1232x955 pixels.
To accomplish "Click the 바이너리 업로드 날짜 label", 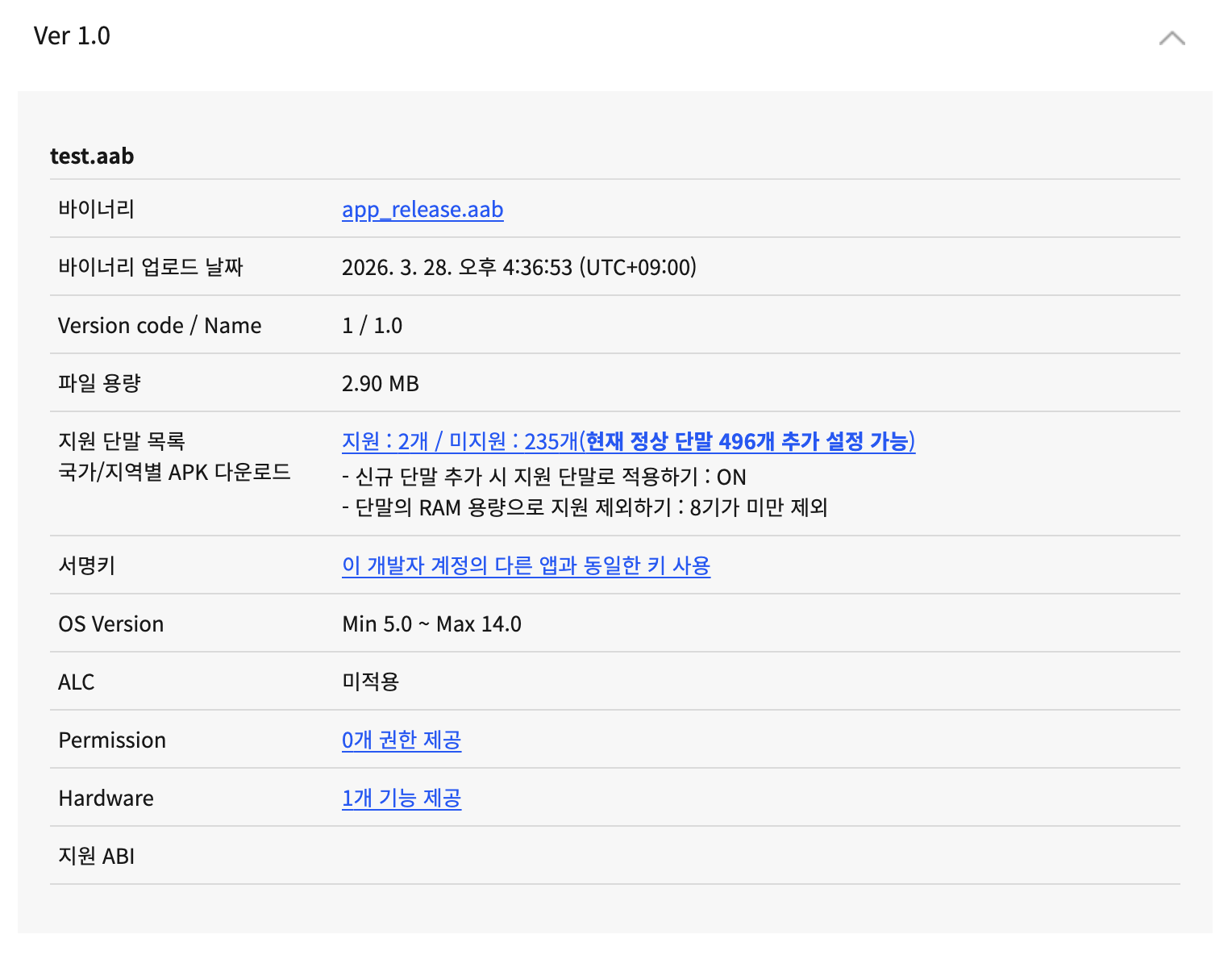I will point(150,267).
